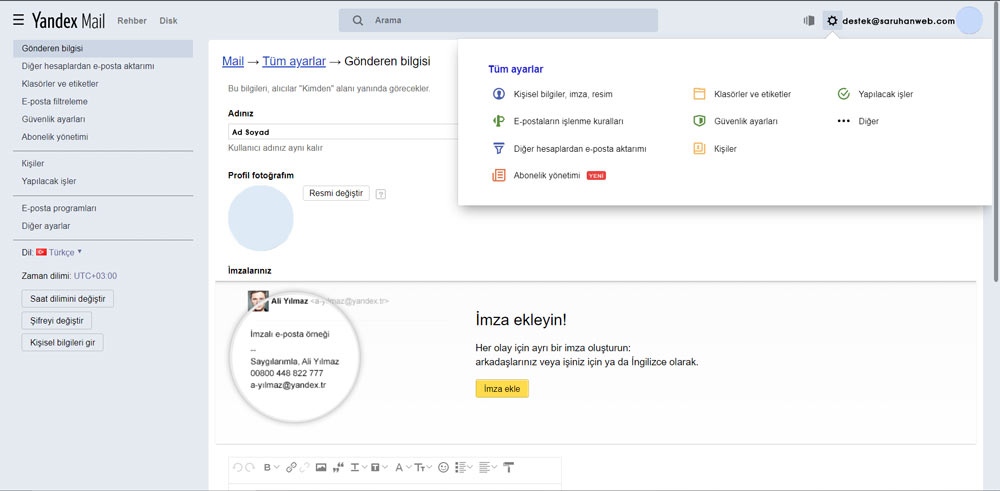Click the destek@saruhanweb.com account name
1000x491 pixels.
point(898,20)
